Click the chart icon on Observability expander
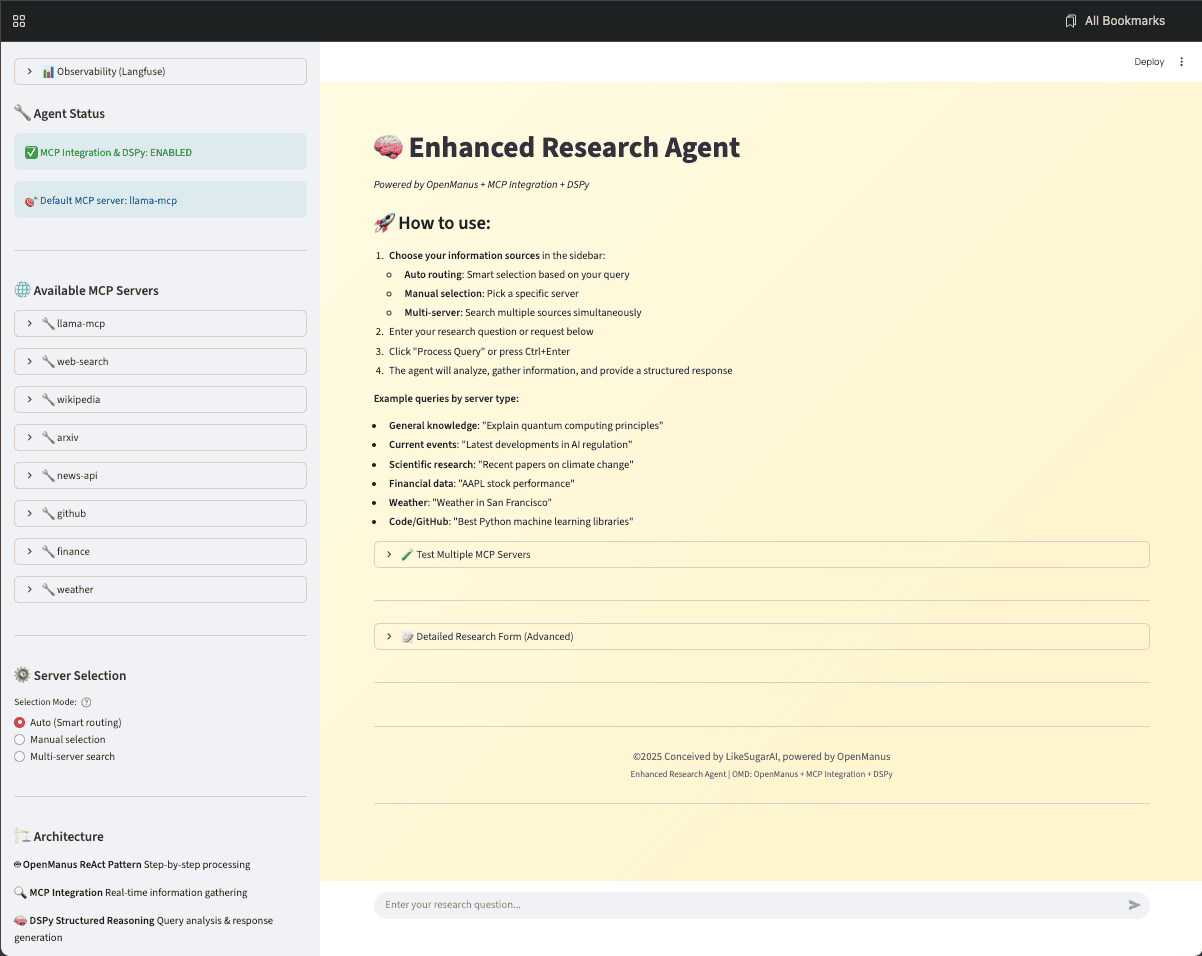 click(48, 71)
